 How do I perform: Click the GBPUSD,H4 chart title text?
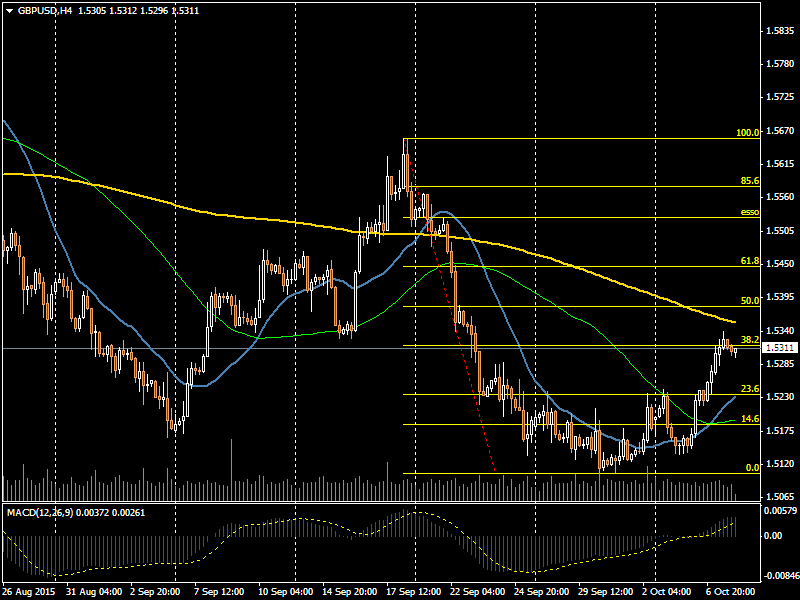click(45, 10)
